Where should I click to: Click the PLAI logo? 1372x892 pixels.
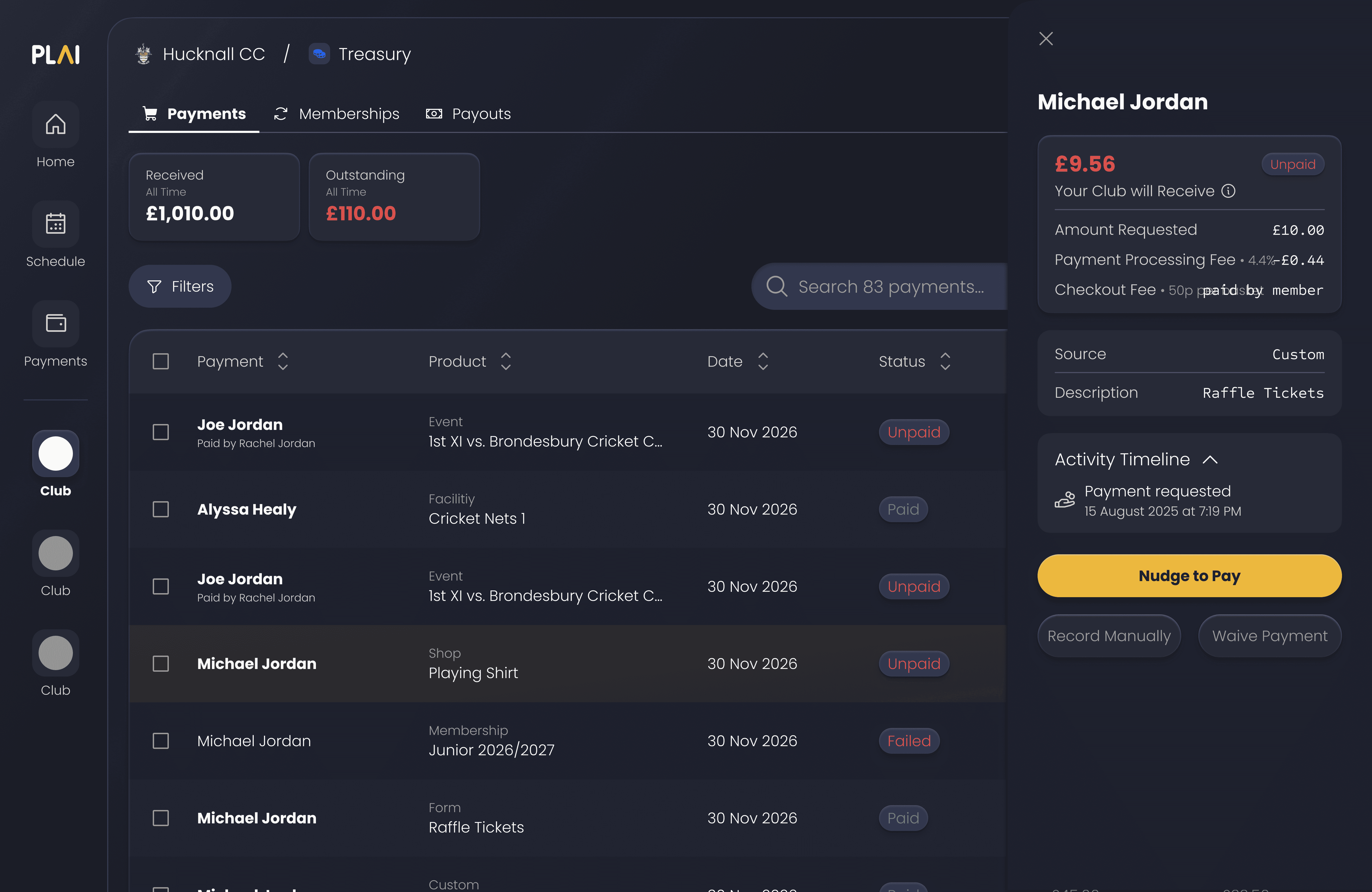pos(55,55)
